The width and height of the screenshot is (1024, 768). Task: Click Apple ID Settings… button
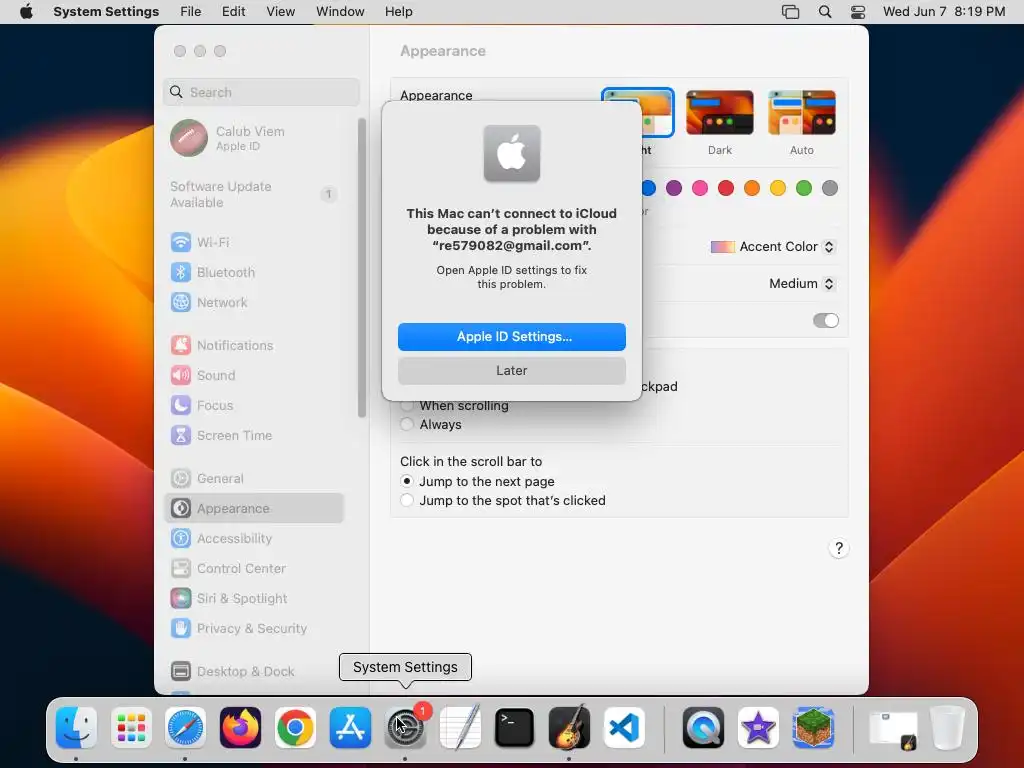pyautogui.click(x=512, y=337)
